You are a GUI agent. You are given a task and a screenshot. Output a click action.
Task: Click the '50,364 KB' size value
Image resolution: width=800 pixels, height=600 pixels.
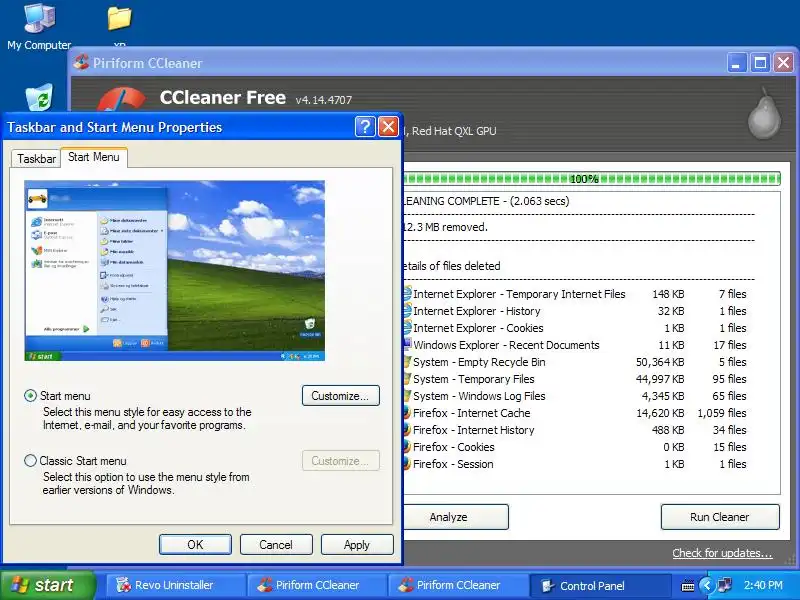[660, 362]
